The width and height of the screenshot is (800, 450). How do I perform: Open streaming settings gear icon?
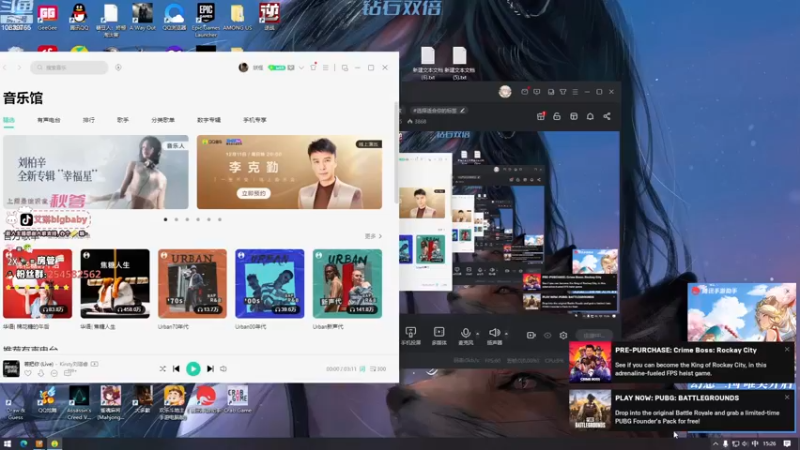point(563,335)
